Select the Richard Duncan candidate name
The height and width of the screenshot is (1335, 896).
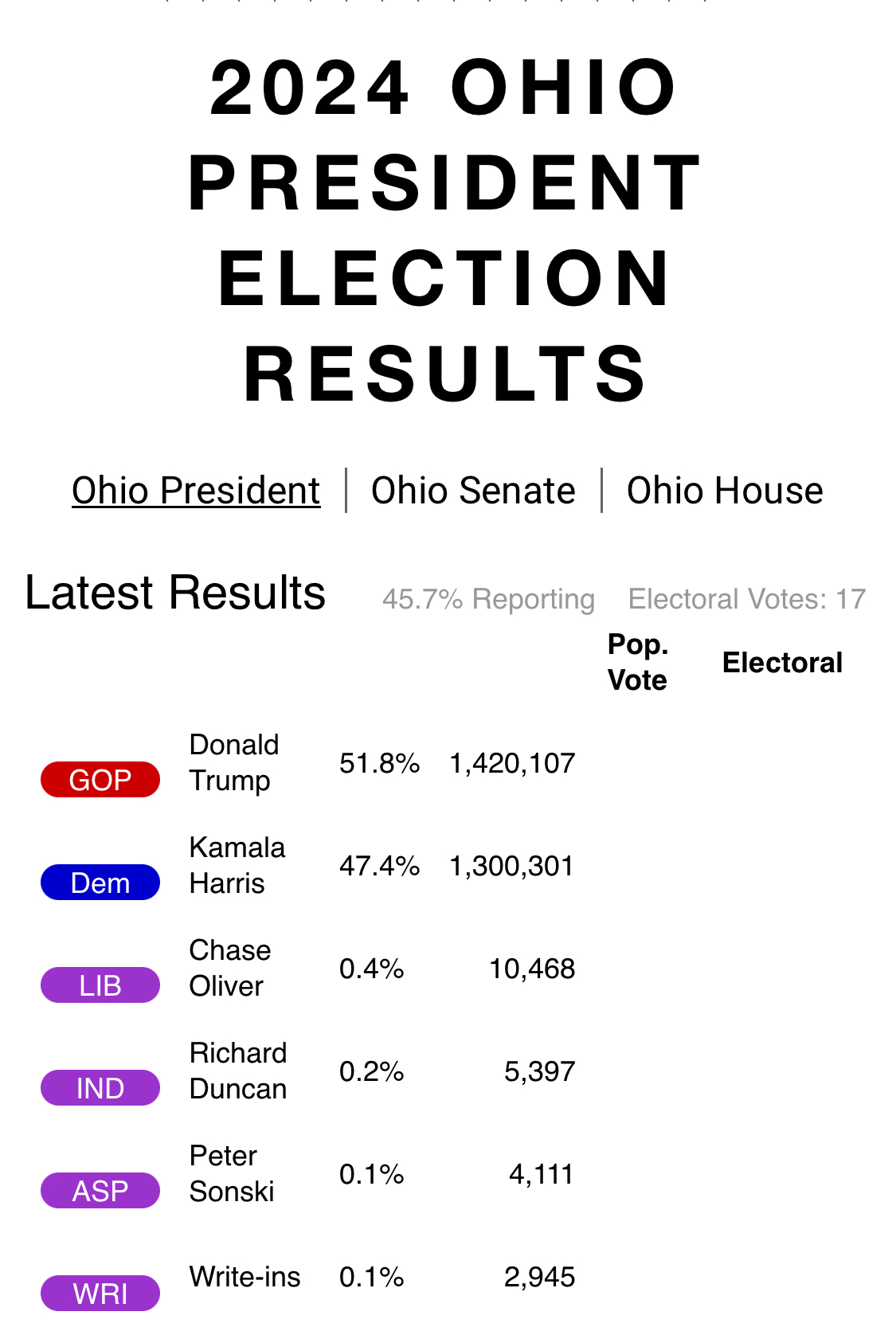[238, 1071]
